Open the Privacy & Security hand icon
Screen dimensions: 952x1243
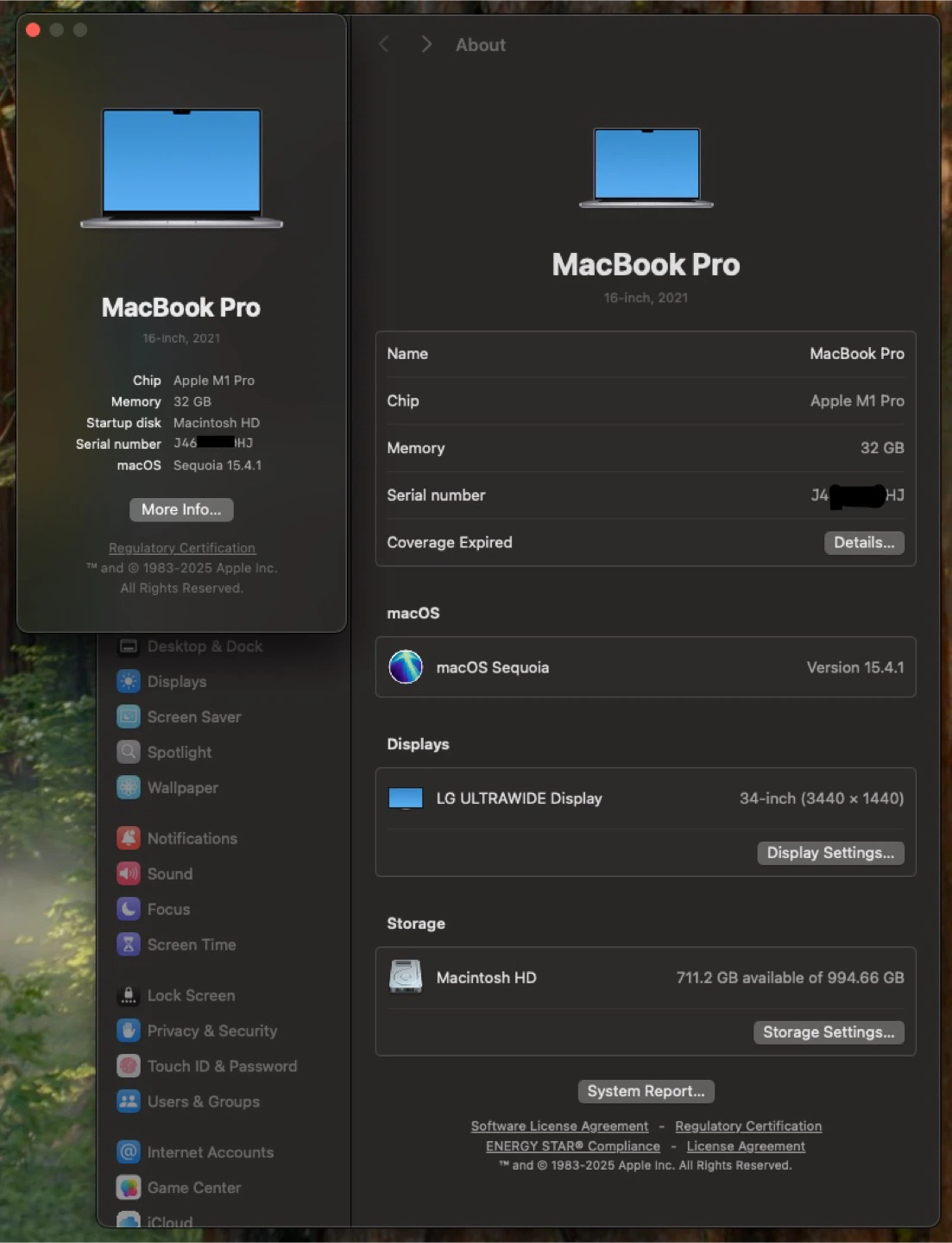click(x=129, y=1031)
